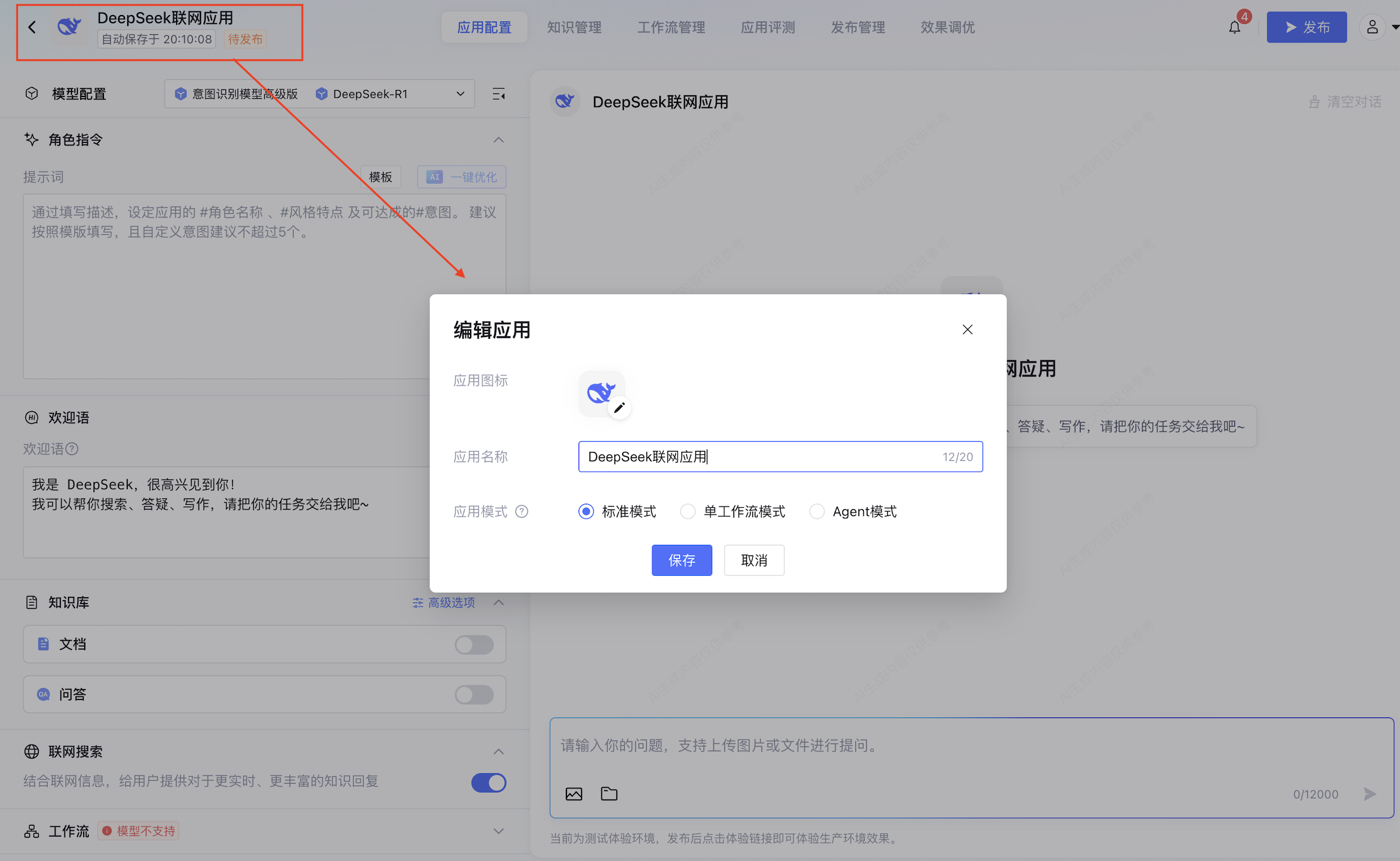
Task: Click the 发布 publish button
Action: [1306, 27]
